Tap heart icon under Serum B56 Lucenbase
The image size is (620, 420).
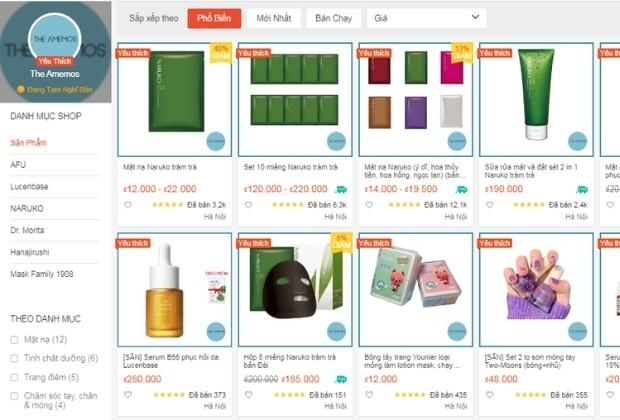(x=128, y=395)
